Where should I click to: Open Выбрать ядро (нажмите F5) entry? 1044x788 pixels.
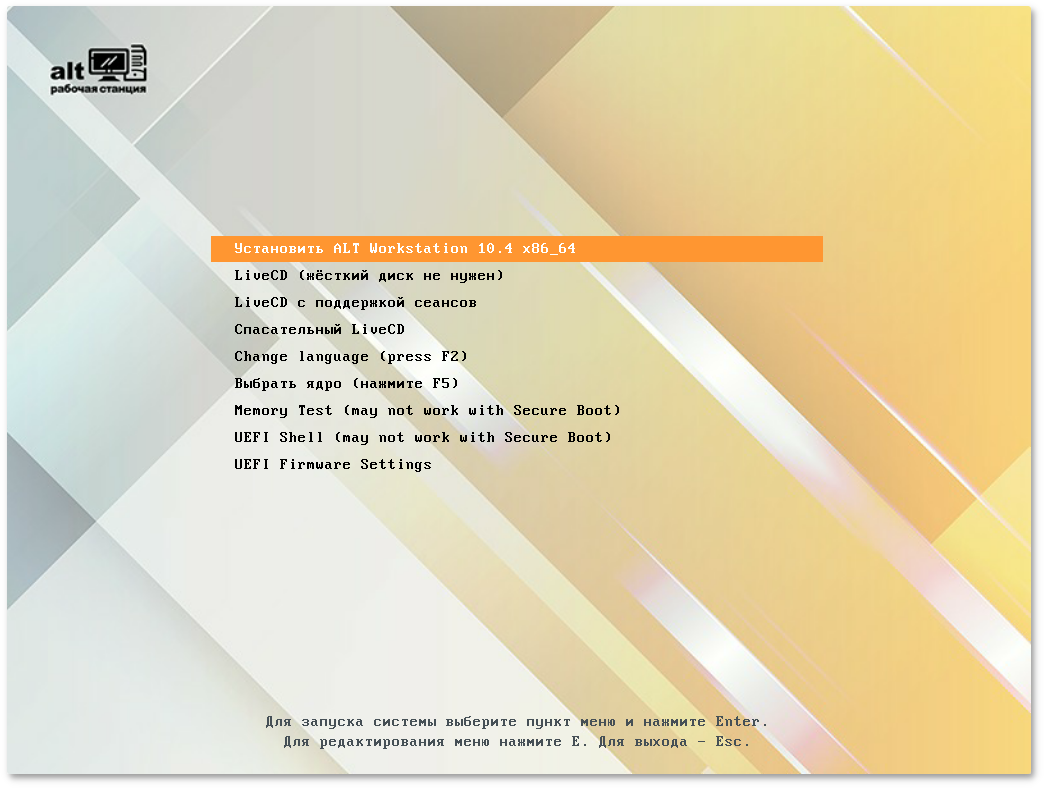[x=346, y=383]
